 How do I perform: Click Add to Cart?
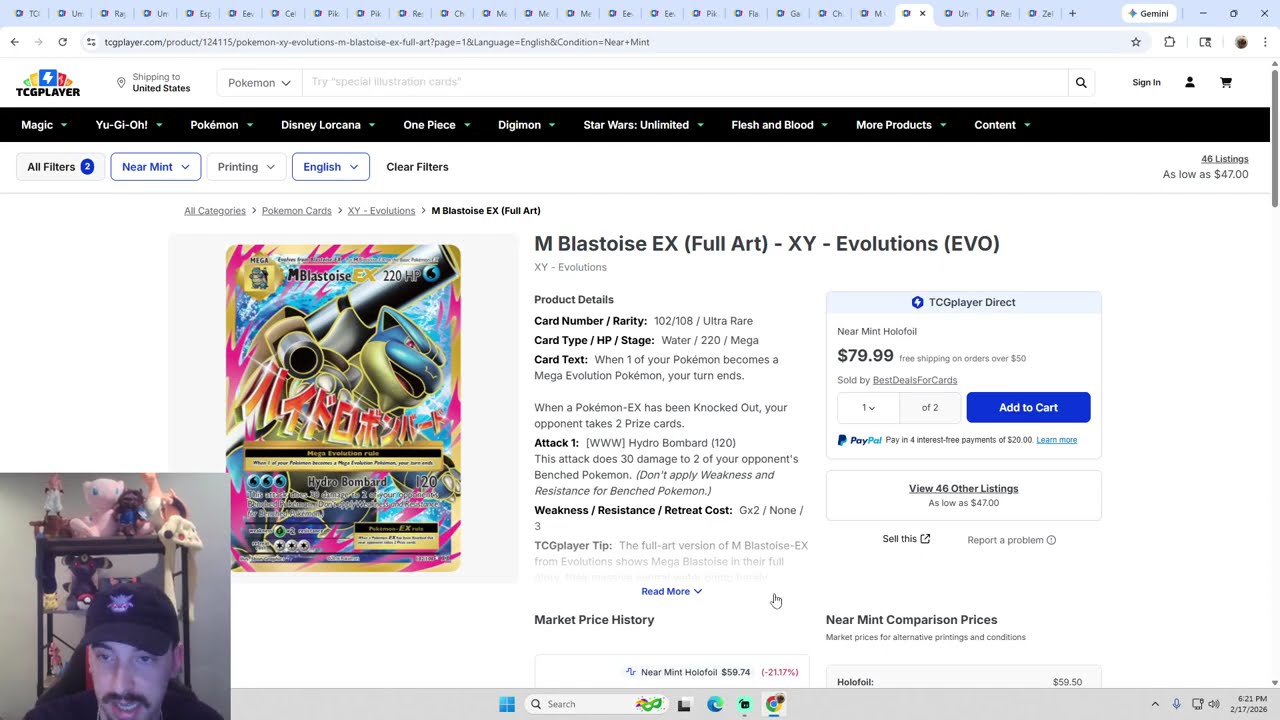(x=1028, y=407)
